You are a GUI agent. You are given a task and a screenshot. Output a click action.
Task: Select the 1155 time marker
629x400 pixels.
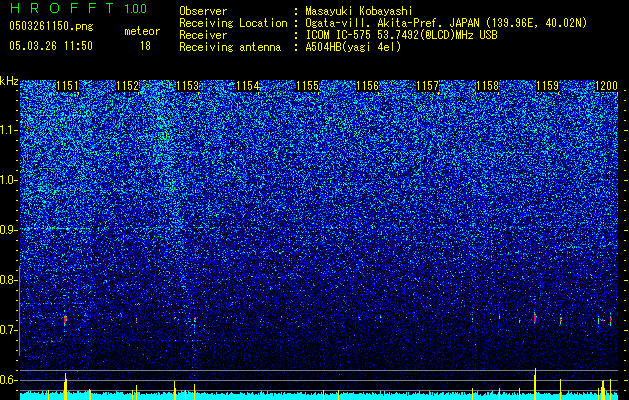(x=307, y=86)
